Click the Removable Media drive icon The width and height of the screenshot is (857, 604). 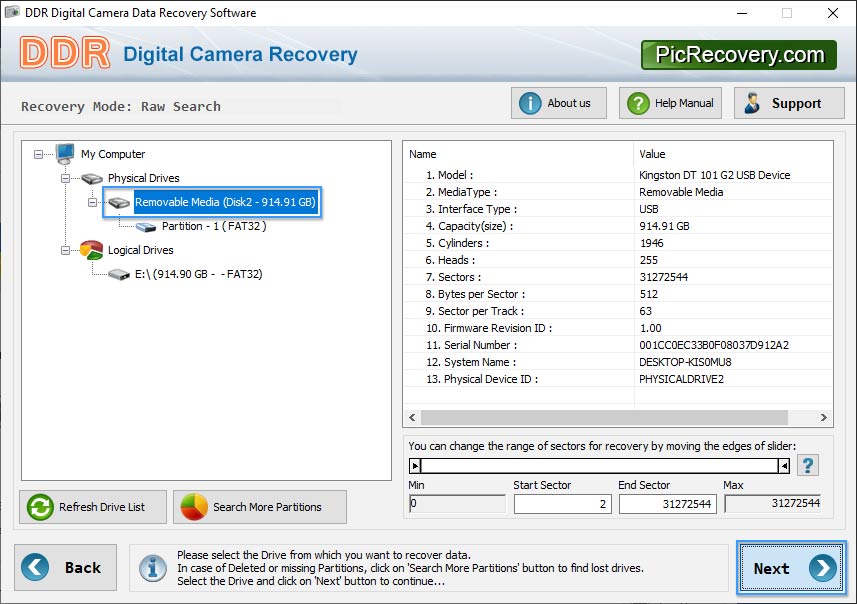pyautogui.click(x=119, y=203)
